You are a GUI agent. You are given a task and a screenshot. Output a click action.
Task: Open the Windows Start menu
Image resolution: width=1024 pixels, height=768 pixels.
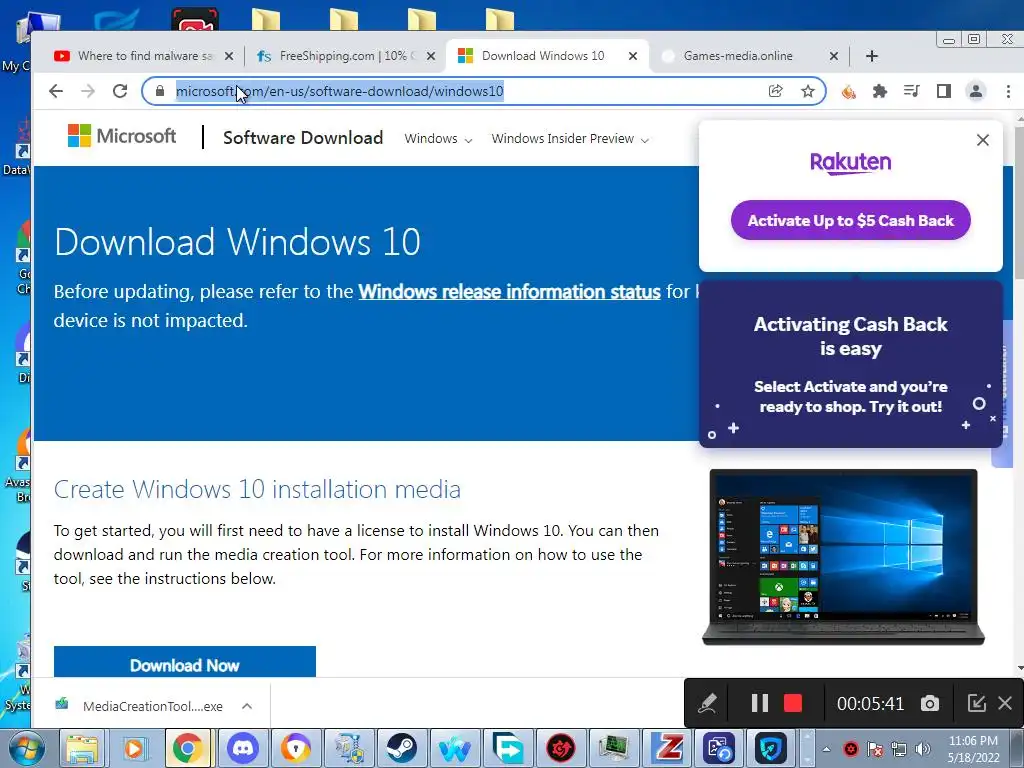point(25,748)
